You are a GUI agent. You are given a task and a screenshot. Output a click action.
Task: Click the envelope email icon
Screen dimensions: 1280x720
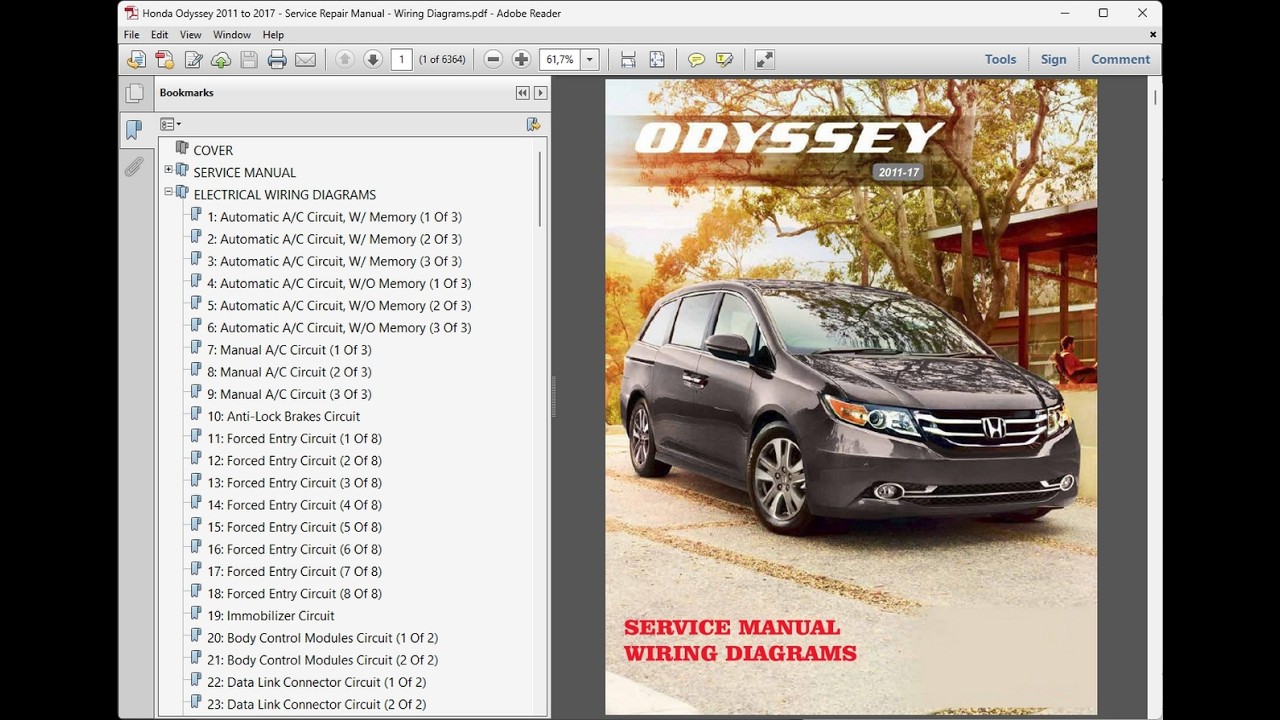[x=306, y=60]
